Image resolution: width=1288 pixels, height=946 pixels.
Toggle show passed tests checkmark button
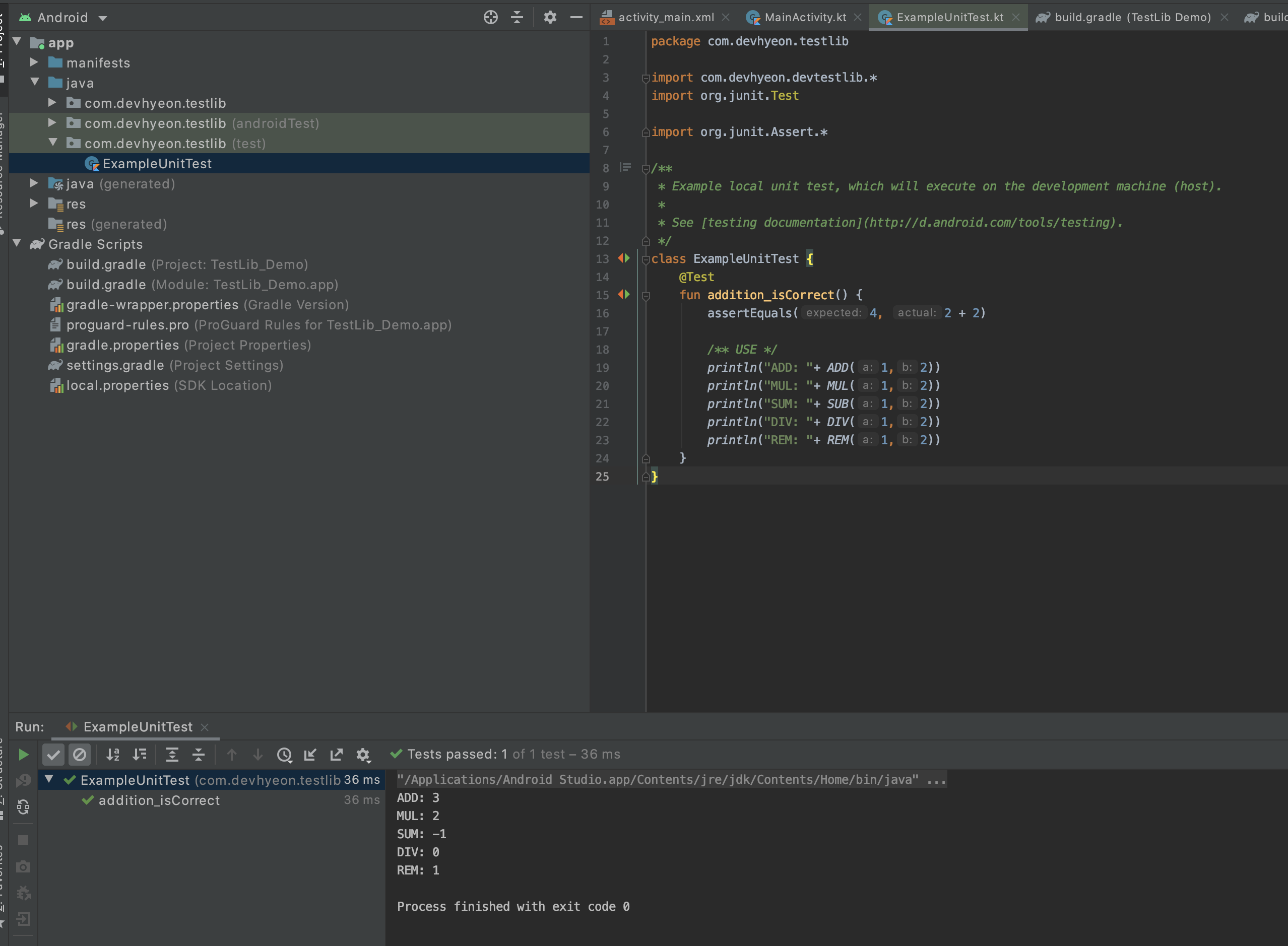(53, 755)
